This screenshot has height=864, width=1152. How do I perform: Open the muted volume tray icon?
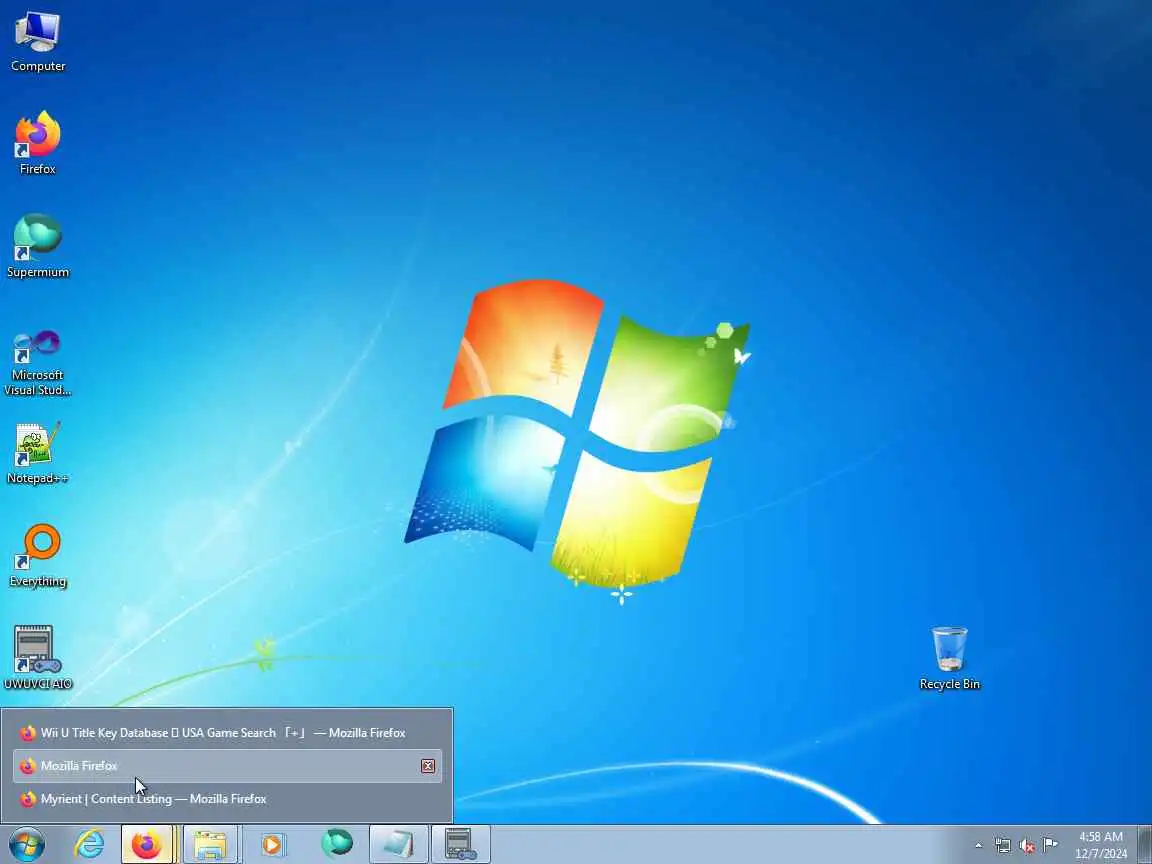pos(1027,846)
